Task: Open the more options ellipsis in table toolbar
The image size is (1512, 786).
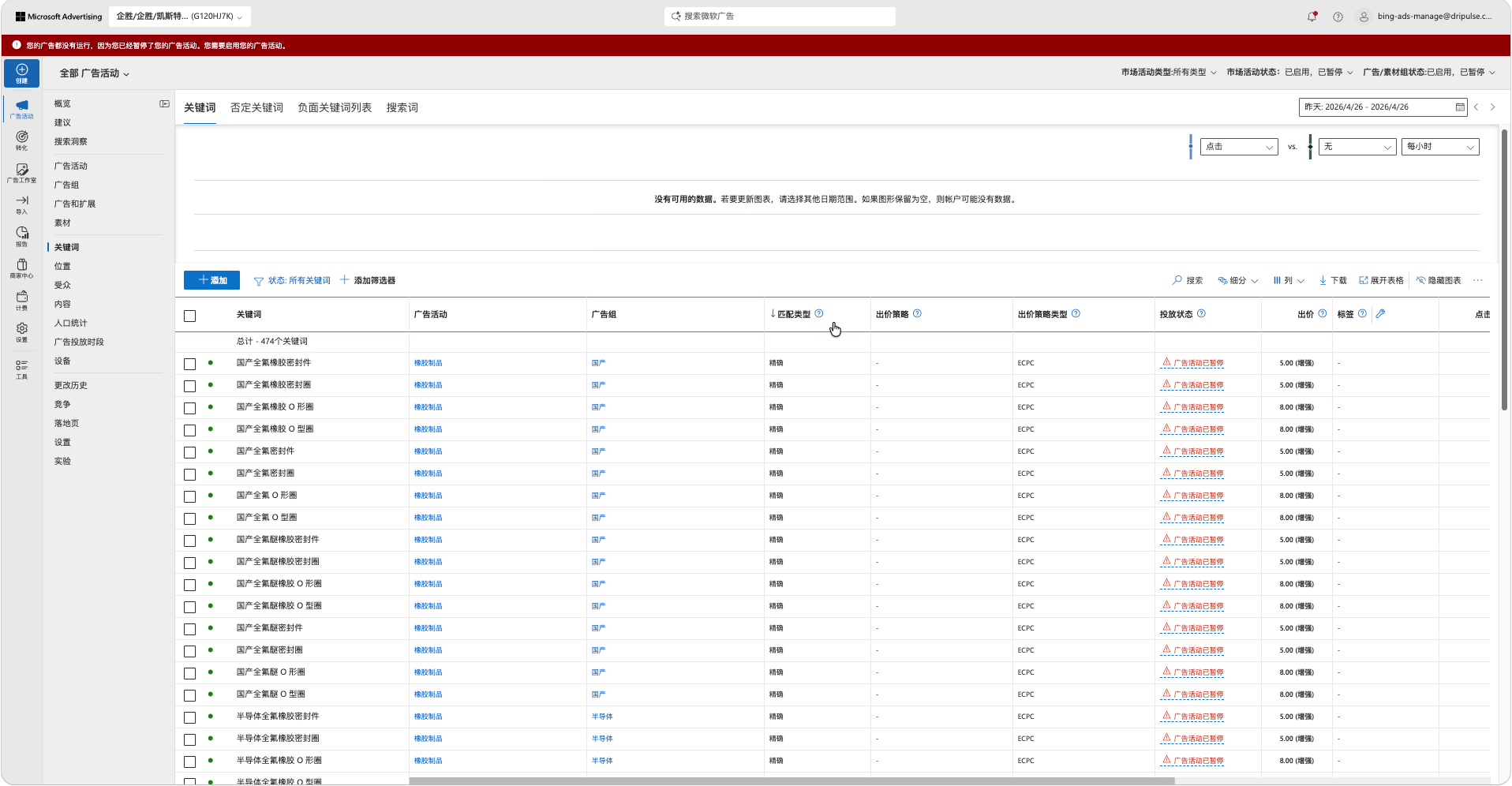Action: (1477, 280)
